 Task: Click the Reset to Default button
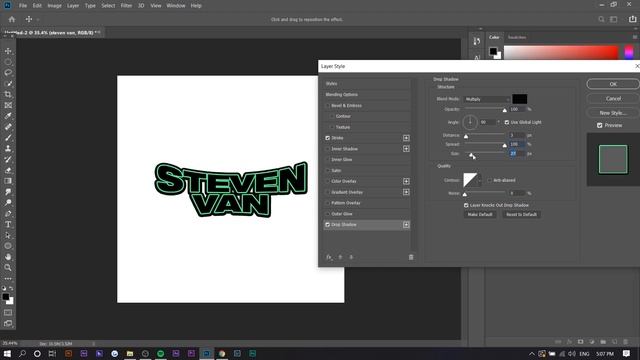[x=521, y=215]
